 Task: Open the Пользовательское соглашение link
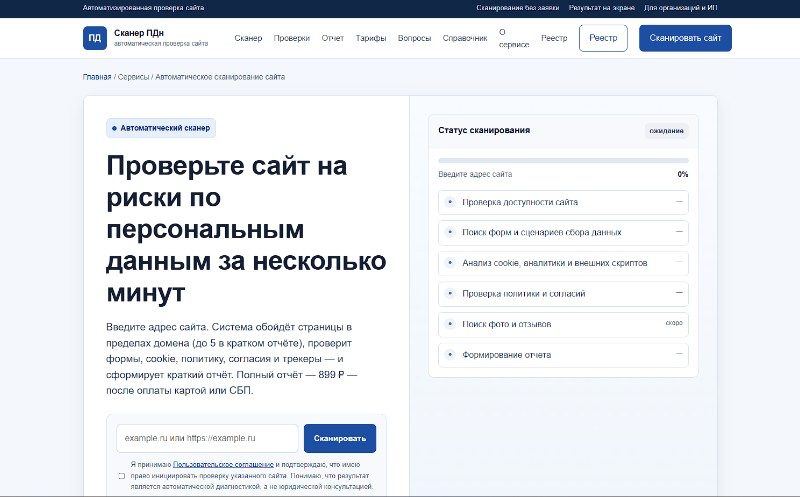tap(223, 465)
